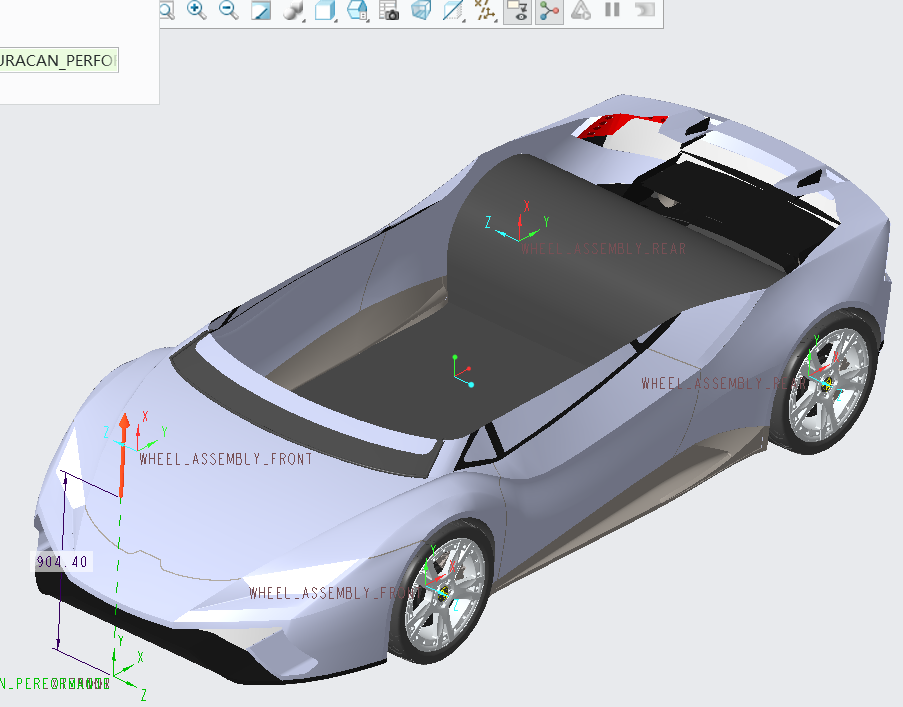903x707 pixels.
Task: Click the pause icon in toolbar
Action: click(x=612, y=10)
